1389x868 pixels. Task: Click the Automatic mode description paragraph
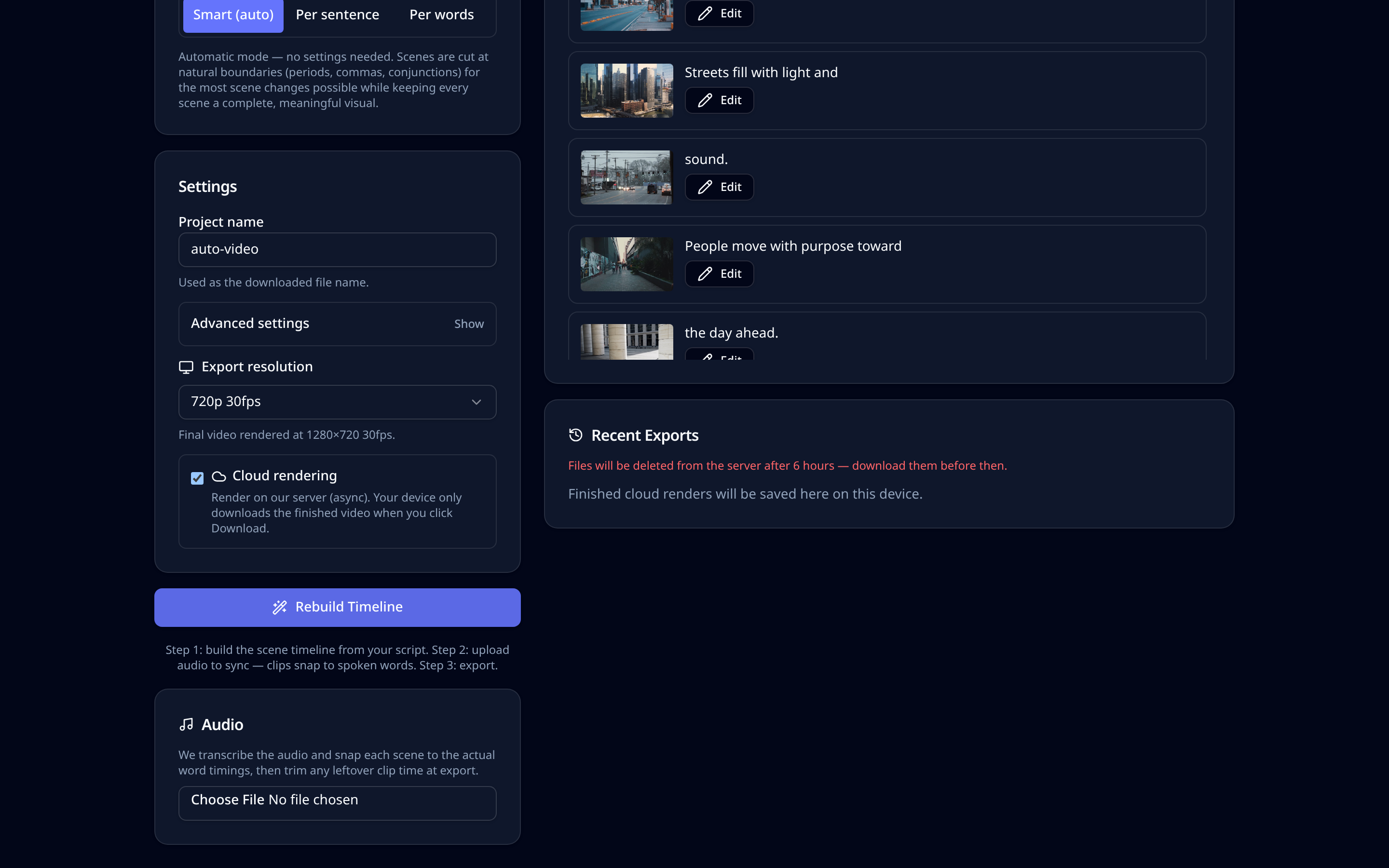pyautogui.click(x=334, y=80)
